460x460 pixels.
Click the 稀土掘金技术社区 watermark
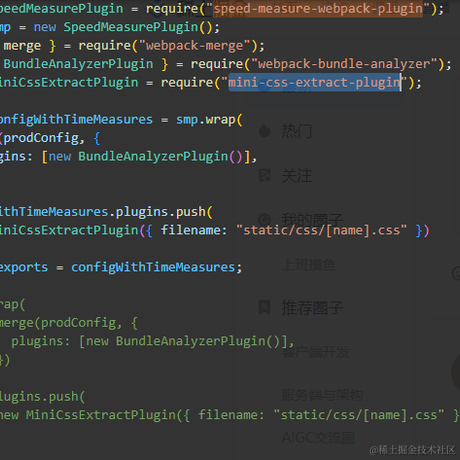click(412, 450)
